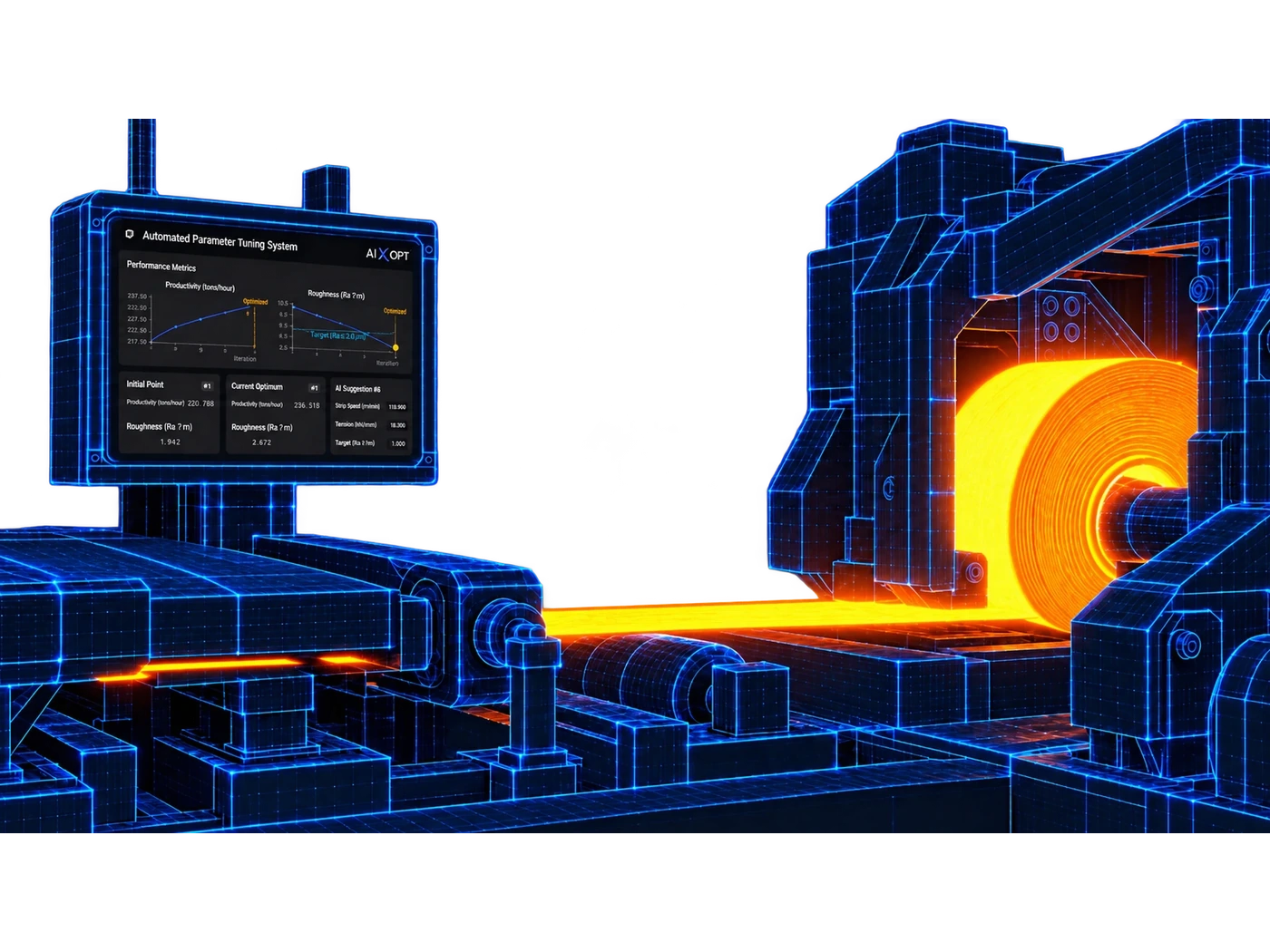Click the Current Optimum productivity value 236.518
The height and width of the screenshot is (952, 1270).
coord(307,405)
